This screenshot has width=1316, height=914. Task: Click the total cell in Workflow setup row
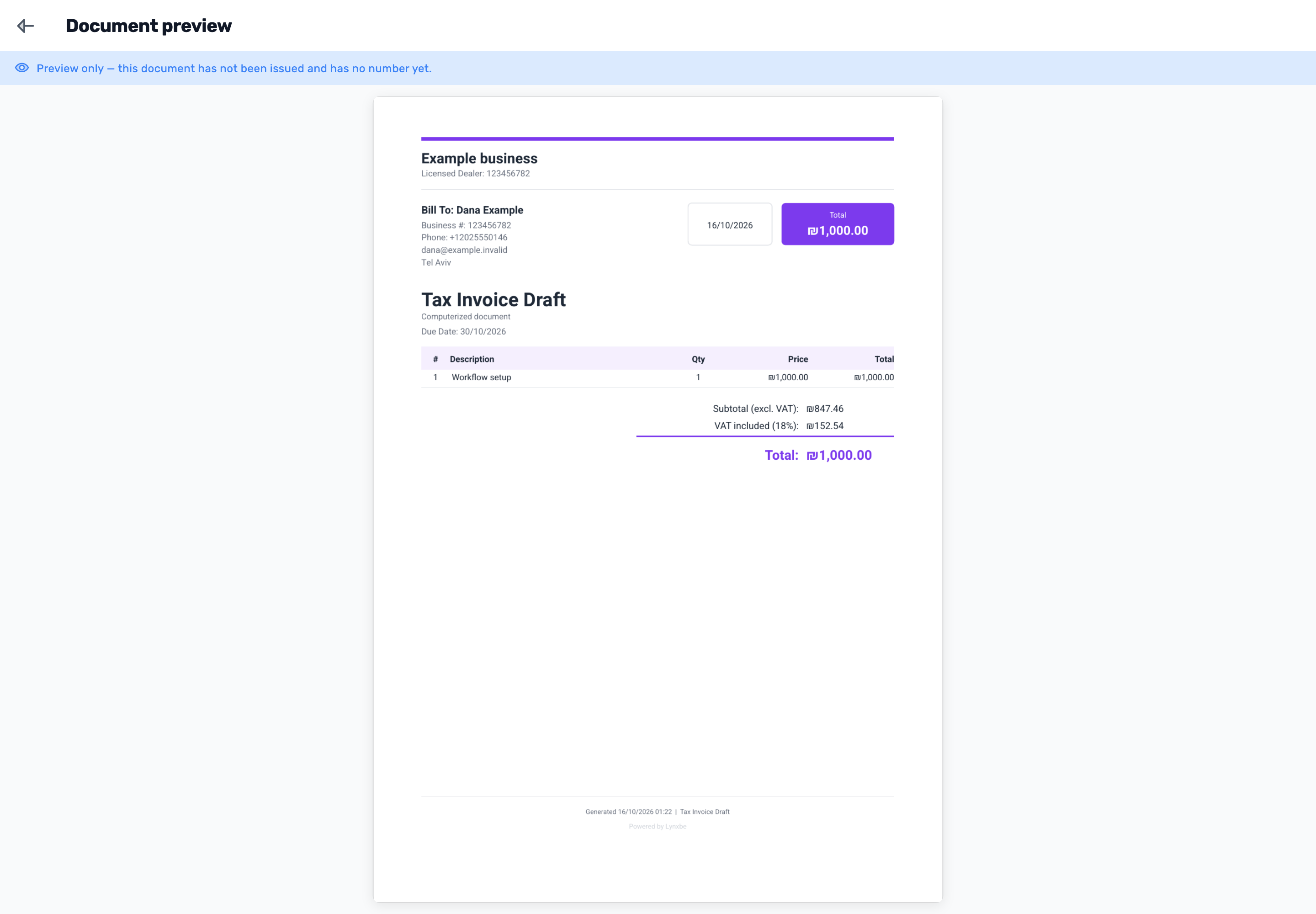pos(874,377)
